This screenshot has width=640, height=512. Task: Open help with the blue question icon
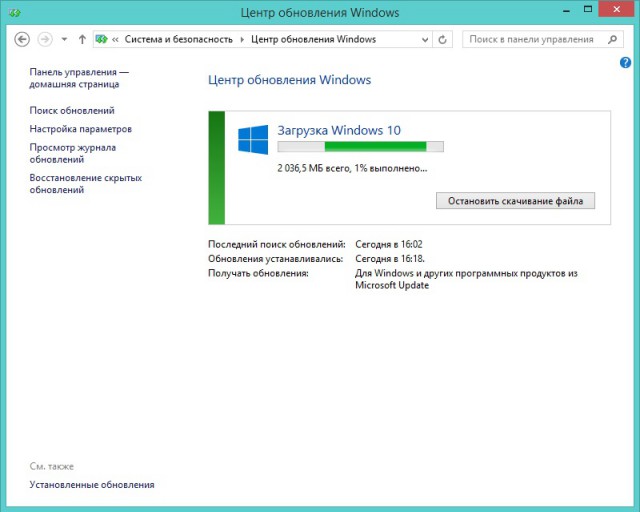point(625,62)
